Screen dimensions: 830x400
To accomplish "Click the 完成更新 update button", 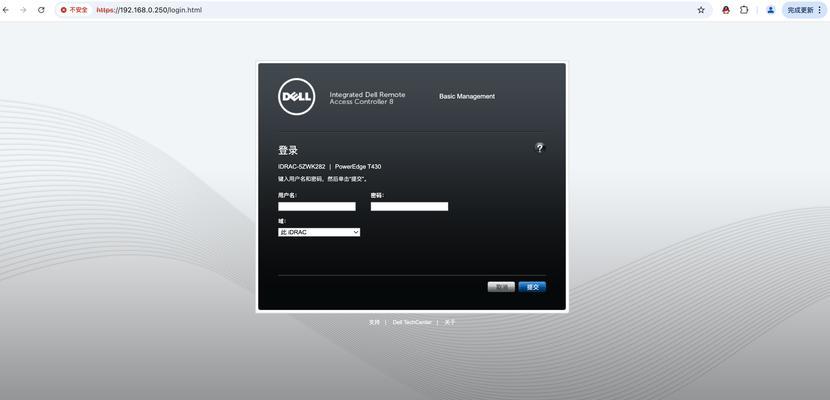I will click(800, 10).
